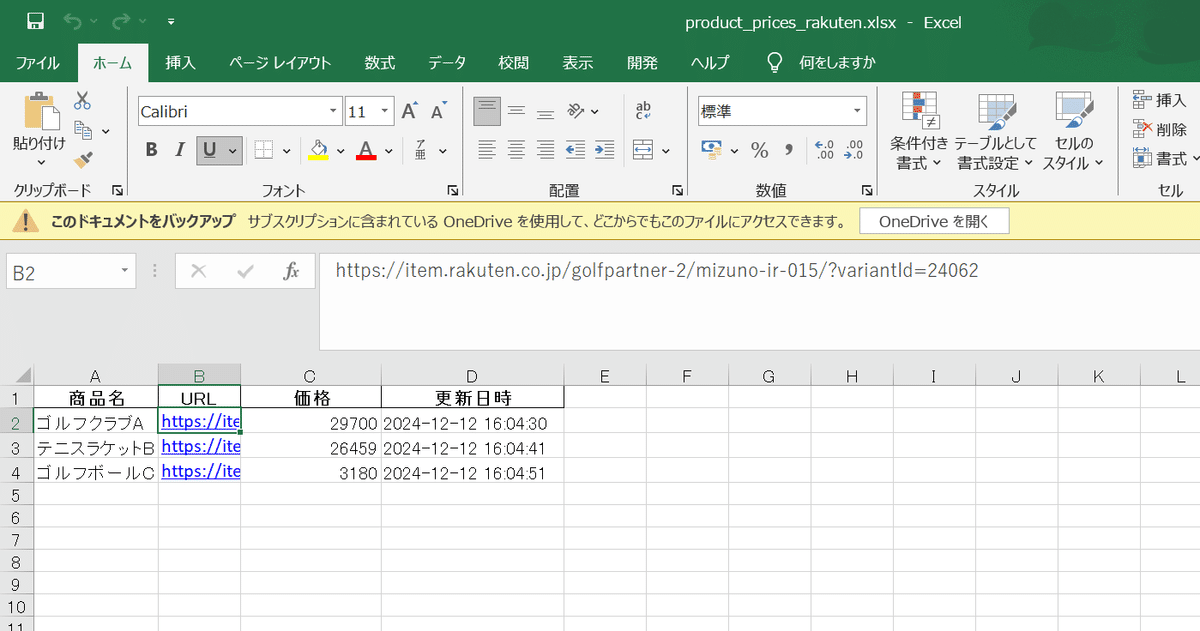Select cell C2 containing 29700
This screenshot has height=631, width=1200.
pyautogui.click(x=311, y=423)
